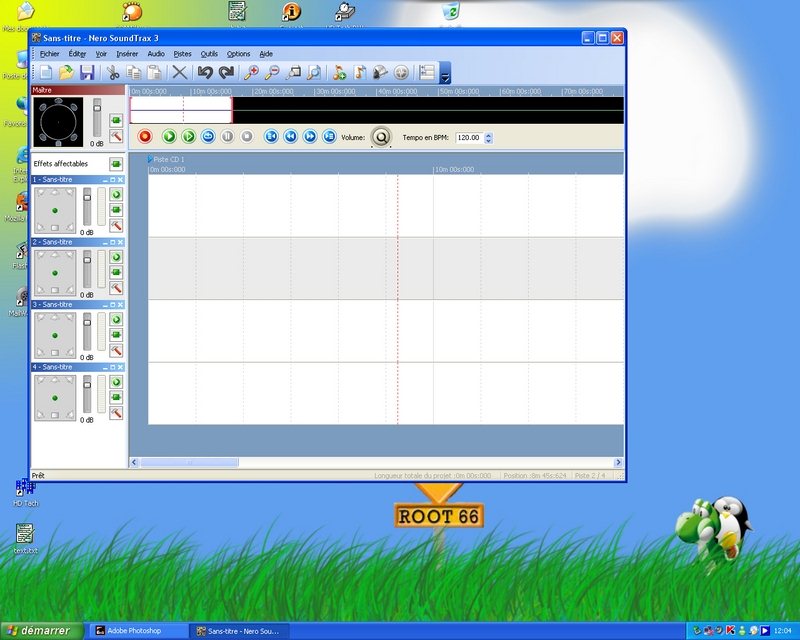800x640 pixels.
Task: Collapse the 2 - Sans-titre track panel
Action: pos(105,242)
